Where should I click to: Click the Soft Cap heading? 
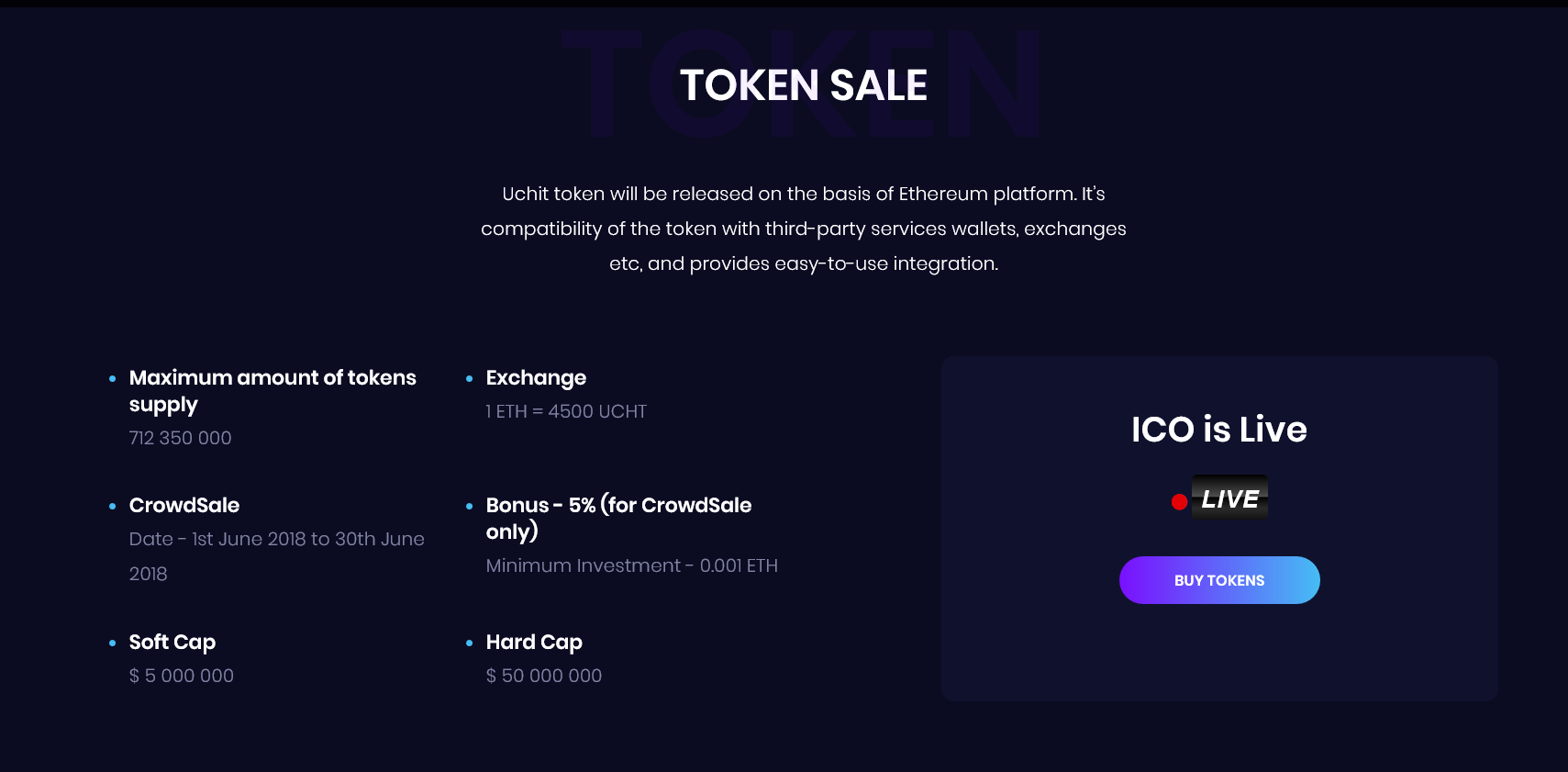pyautogui.click(x=172, y=642)
